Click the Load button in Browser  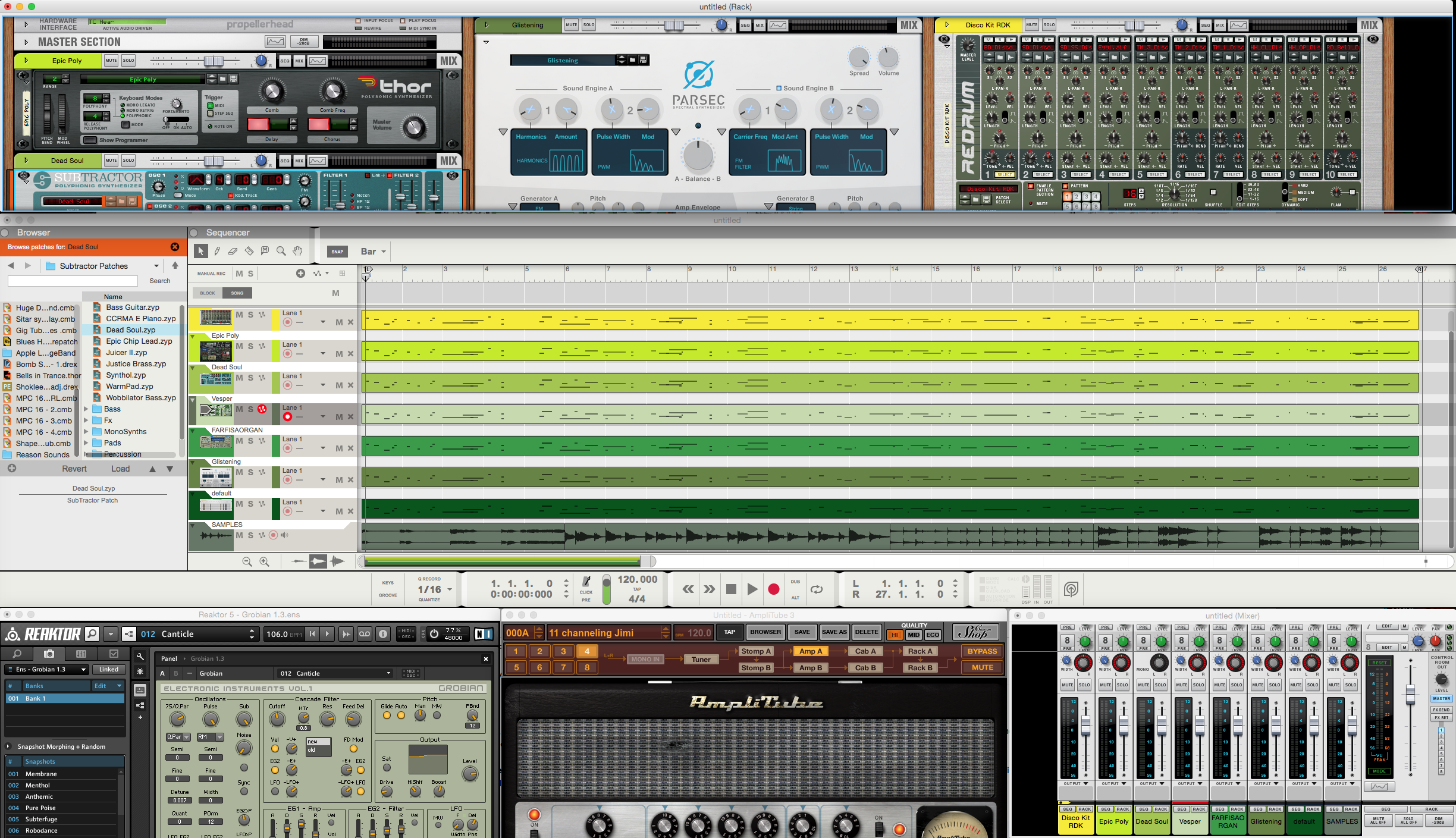(x=120, y=469)
